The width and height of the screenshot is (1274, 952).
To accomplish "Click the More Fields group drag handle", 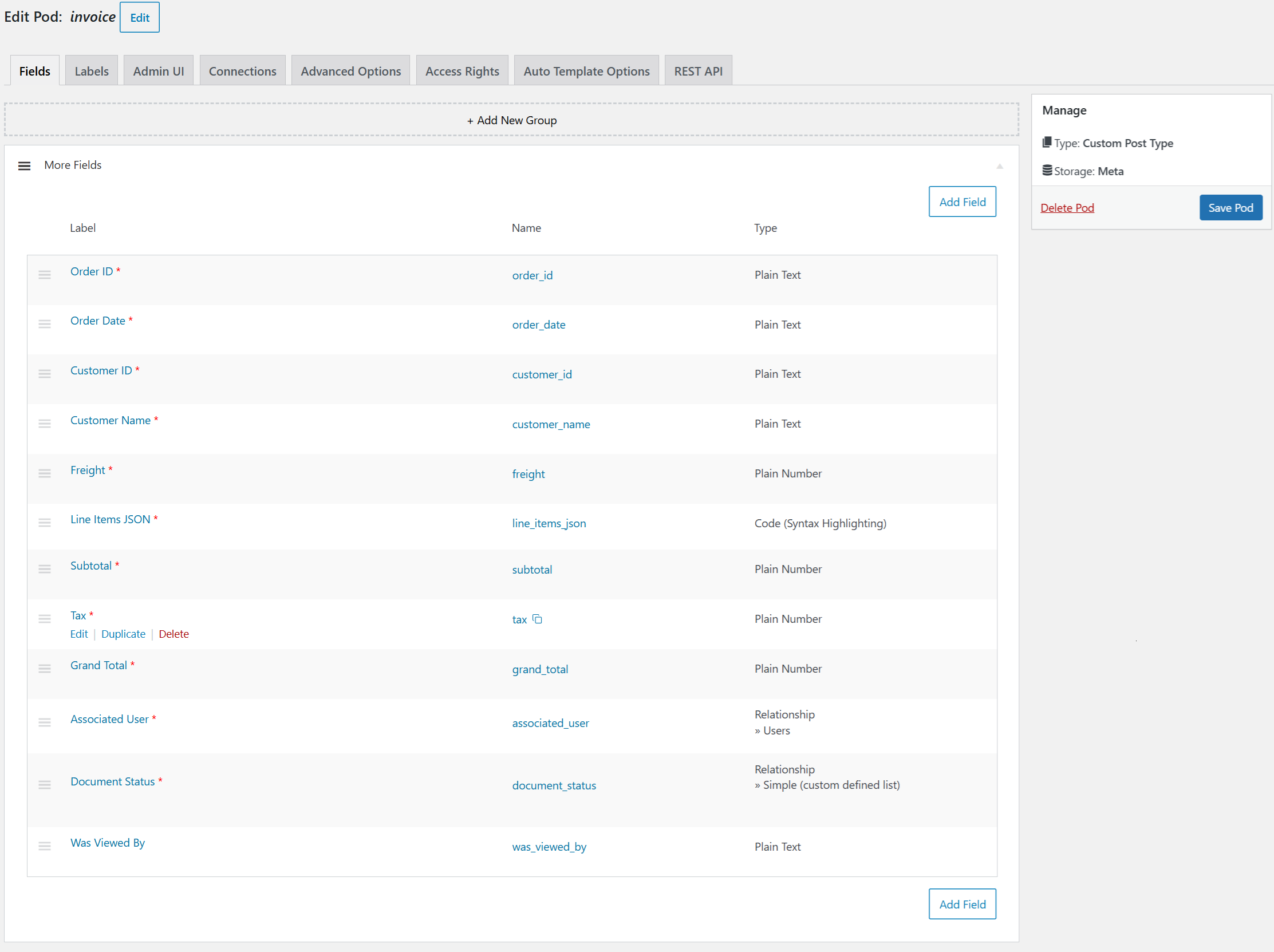I will point(24,166).
